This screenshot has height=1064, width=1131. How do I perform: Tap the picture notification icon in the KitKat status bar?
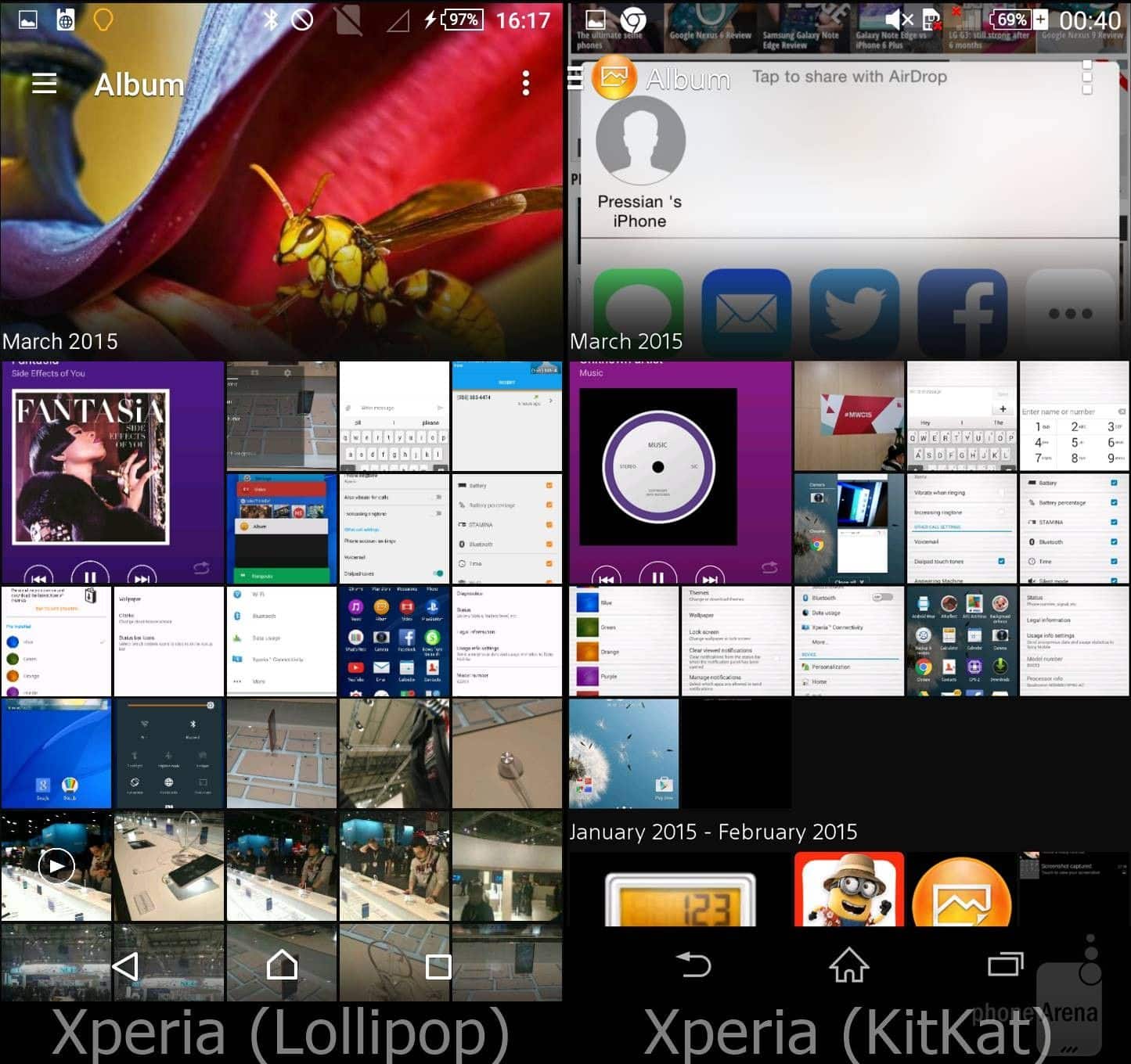[x=596, y=20]
